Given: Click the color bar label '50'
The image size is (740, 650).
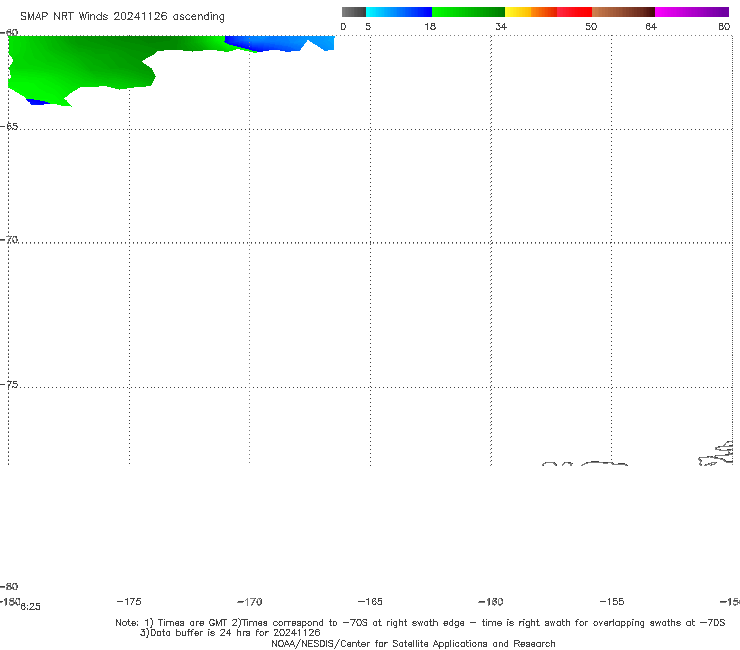Looking at the screenshot, I should pyautogui.click(x=591, y=27).
